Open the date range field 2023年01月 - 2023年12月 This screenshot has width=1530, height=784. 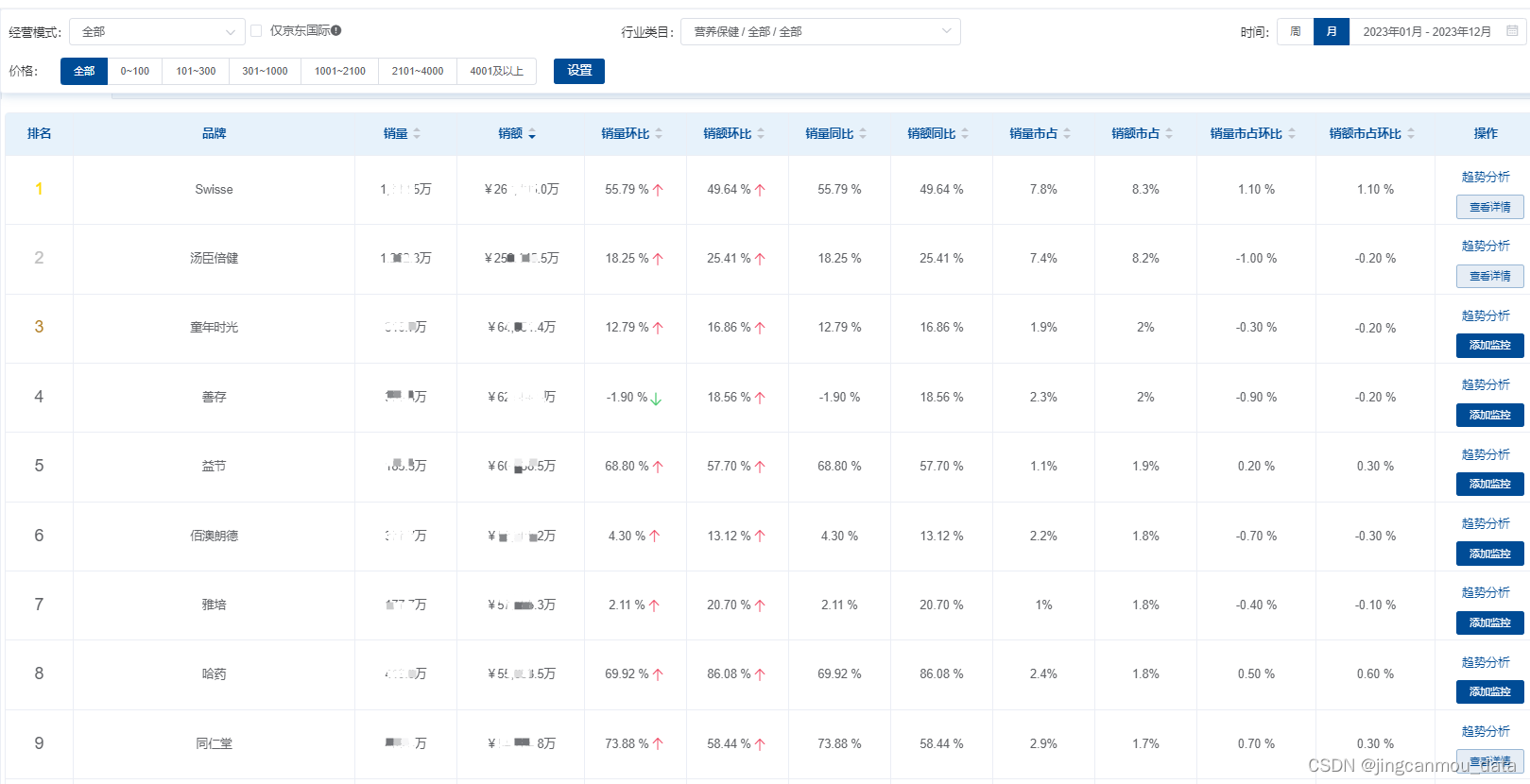click(x=1427, y=32)
